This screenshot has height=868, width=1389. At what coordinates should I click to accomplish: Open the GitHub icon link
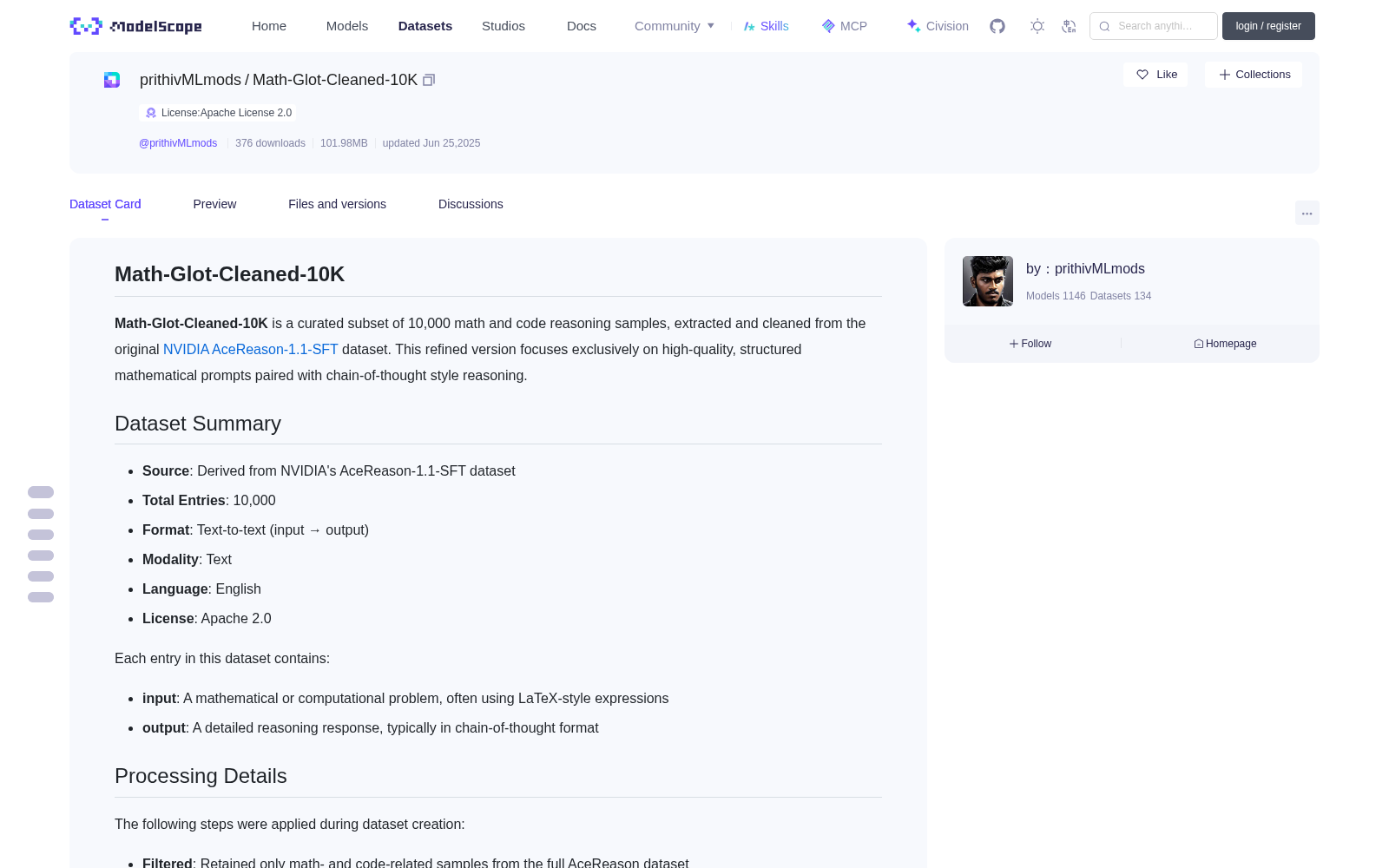point(997,26)
